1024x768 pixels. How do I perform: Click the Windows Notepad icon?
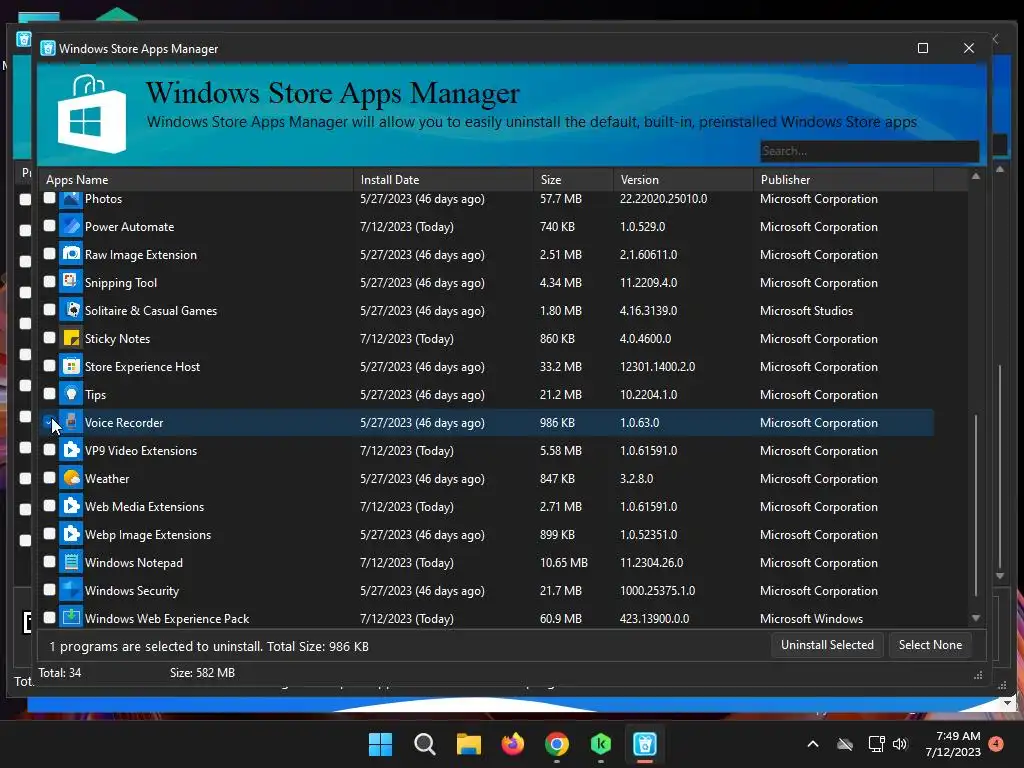[x=71, y=563]
